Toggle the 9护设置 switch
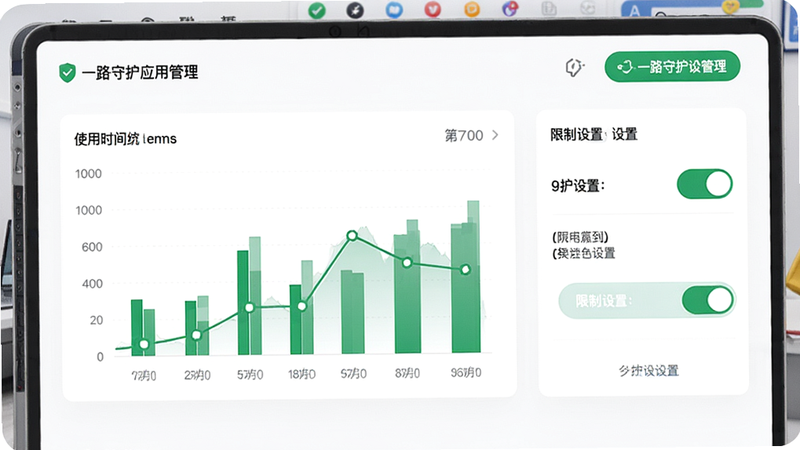This screenshot has height=450, width=800. click(x=705, y=184)
